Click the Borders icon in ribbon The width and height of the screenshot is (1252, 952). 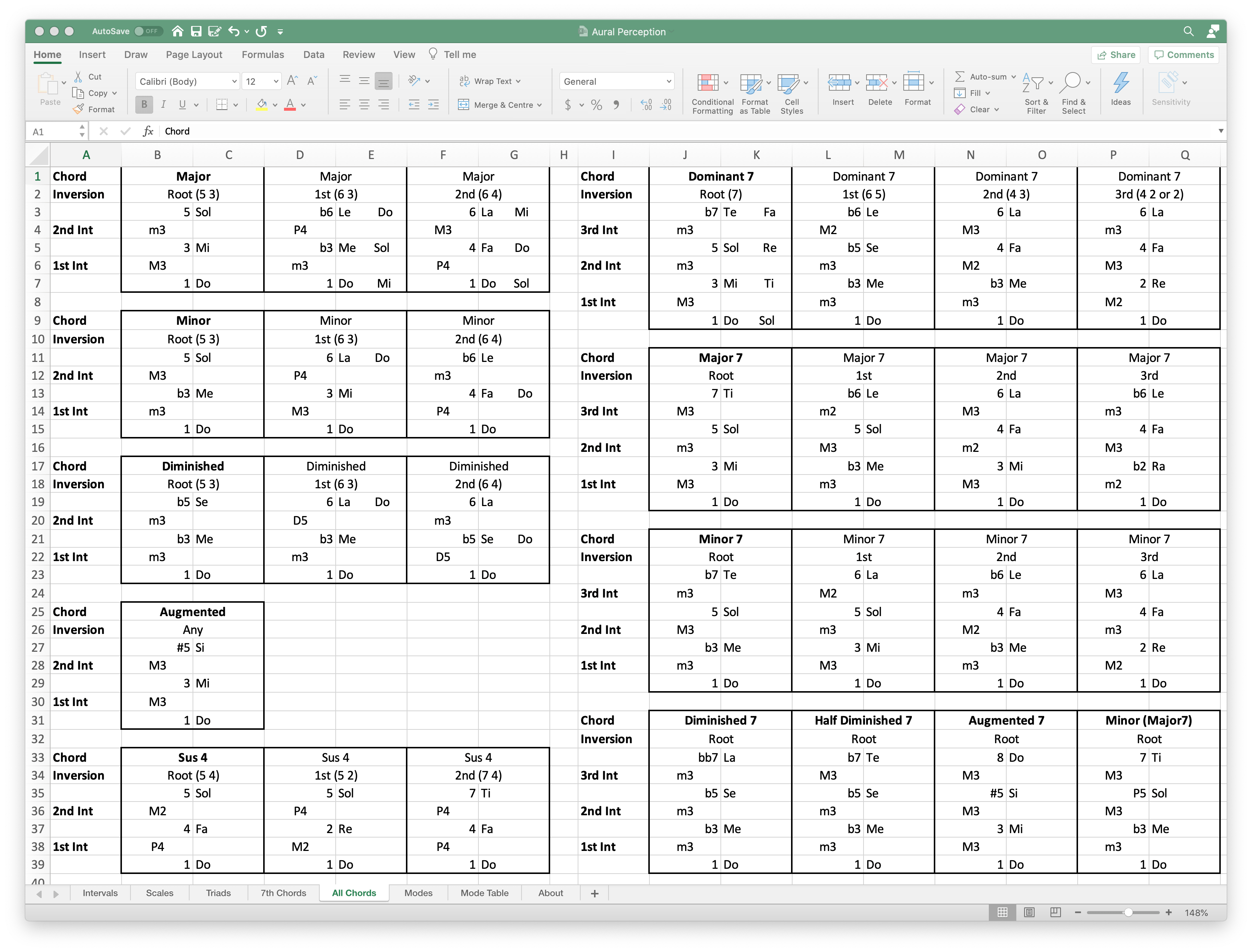(222, 105)
